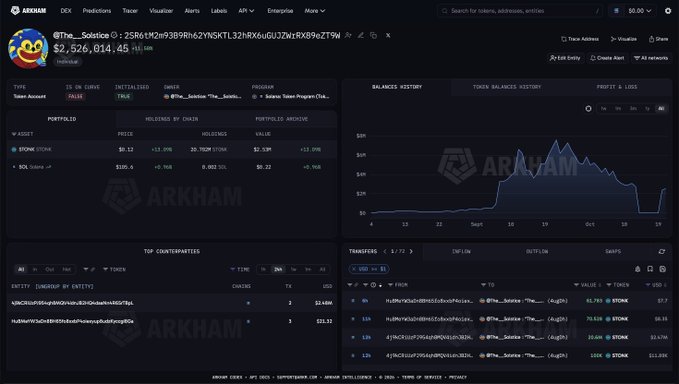Screen dimensions: 679x384
Task: Go to previous transfers page arrow
Action: pos(385,251)
